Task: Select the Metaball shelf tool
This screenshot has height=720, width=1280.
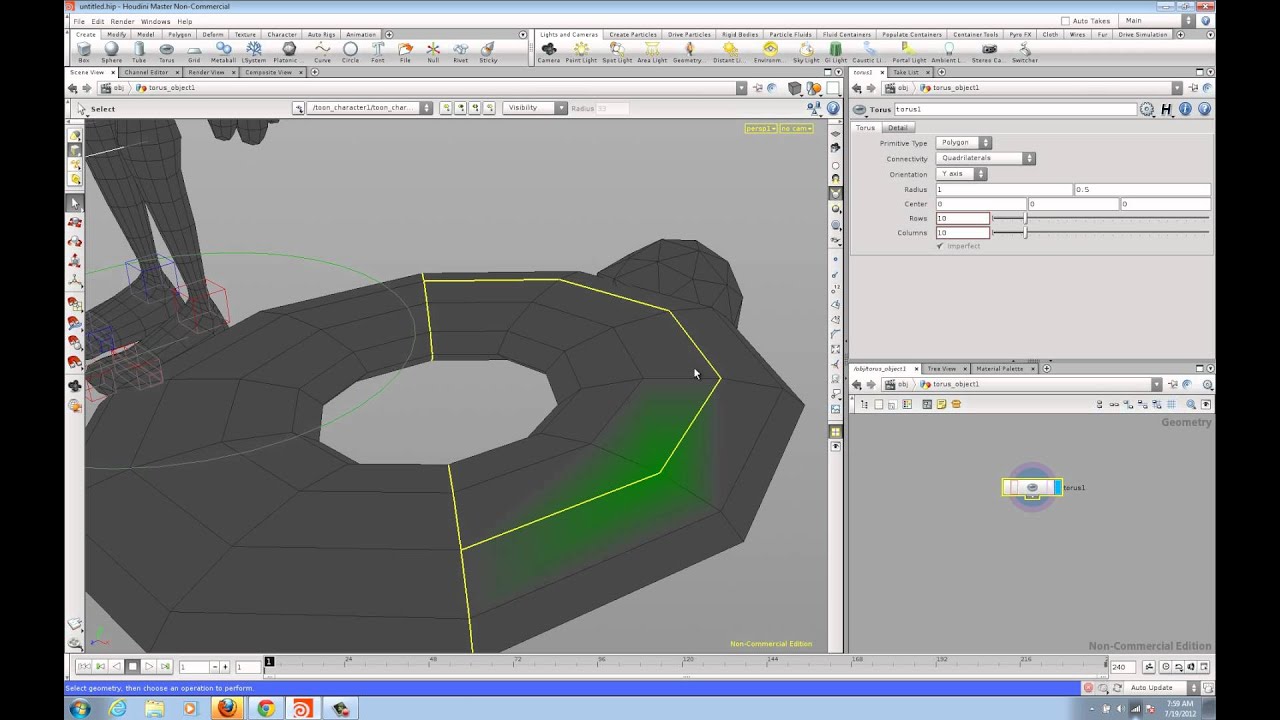Action: [x=223, y=51]
